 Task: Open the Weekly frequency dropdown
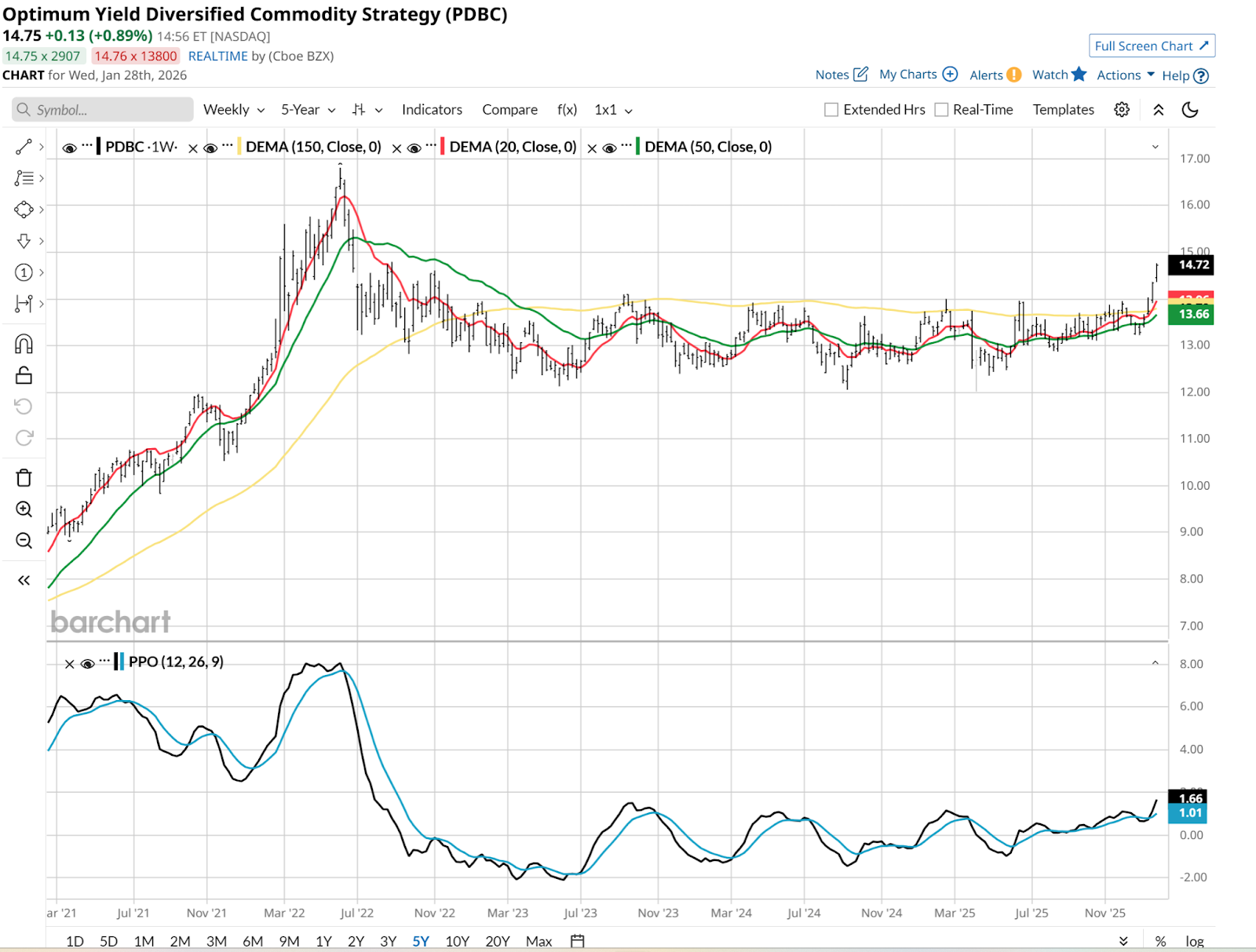[x=233, y=110]
